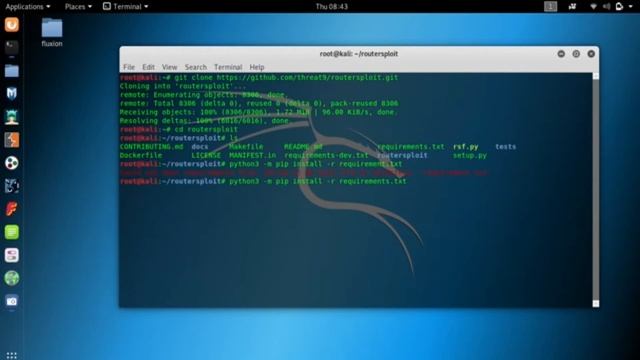Open the Places menu
640x360 pixels.
[78, 7]
